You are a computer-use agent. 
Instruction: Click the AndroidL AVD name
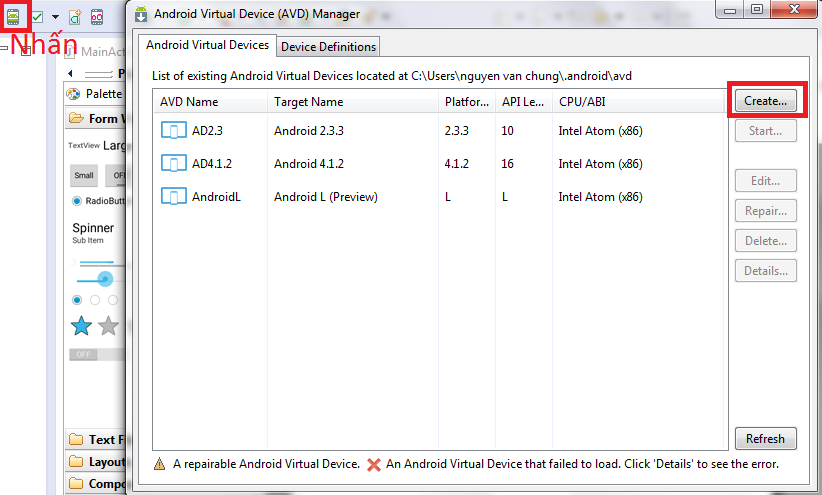[216, 197]
